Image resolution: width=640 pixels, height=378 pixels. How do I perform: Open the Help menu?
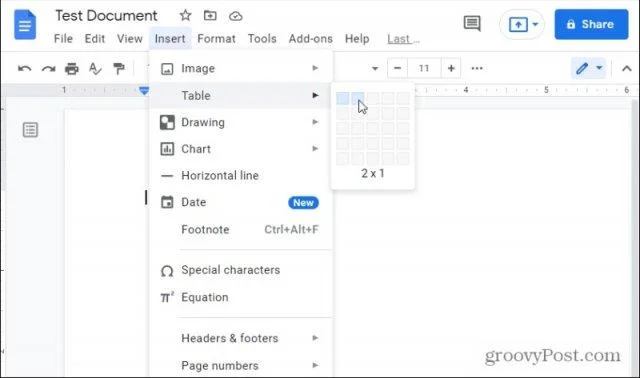pos(357,39)
